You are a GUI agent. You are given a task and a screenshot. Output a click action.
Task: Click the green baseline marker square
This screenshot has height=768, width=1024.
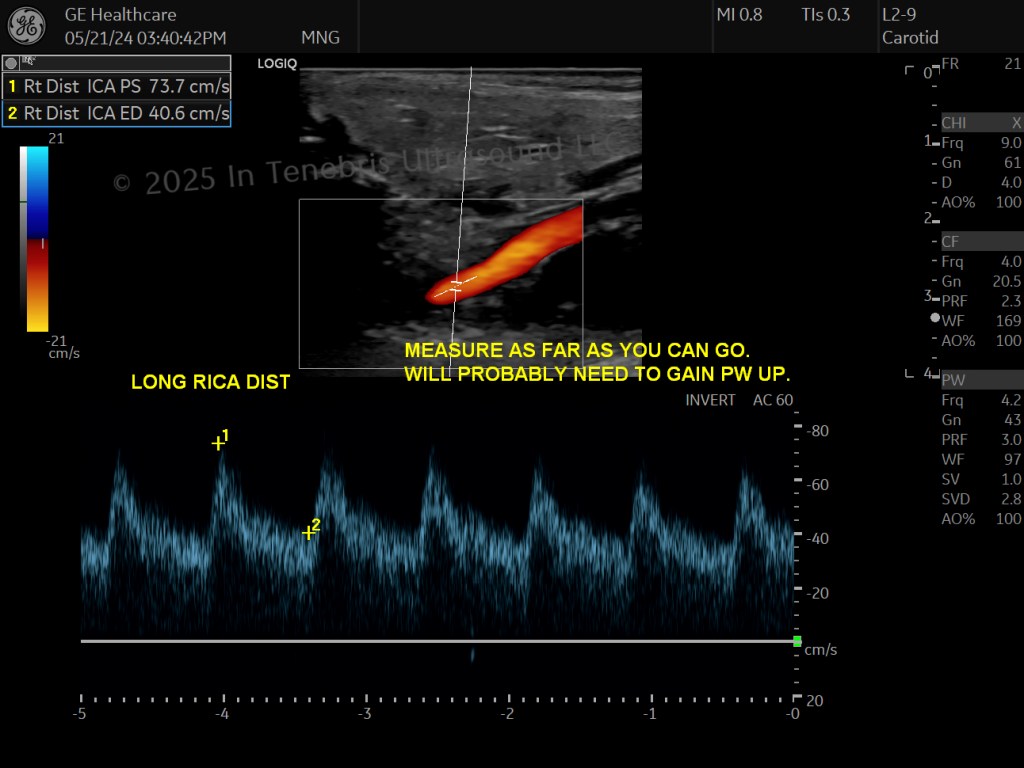(x=797, y=641)
